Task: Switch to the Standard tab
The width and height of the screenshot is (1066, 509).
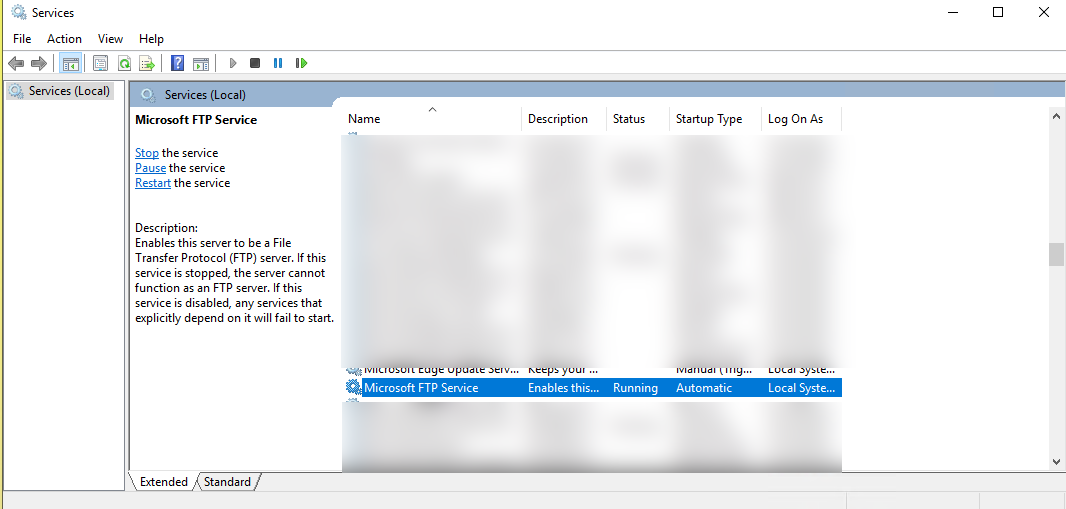Action: [227, 482]
